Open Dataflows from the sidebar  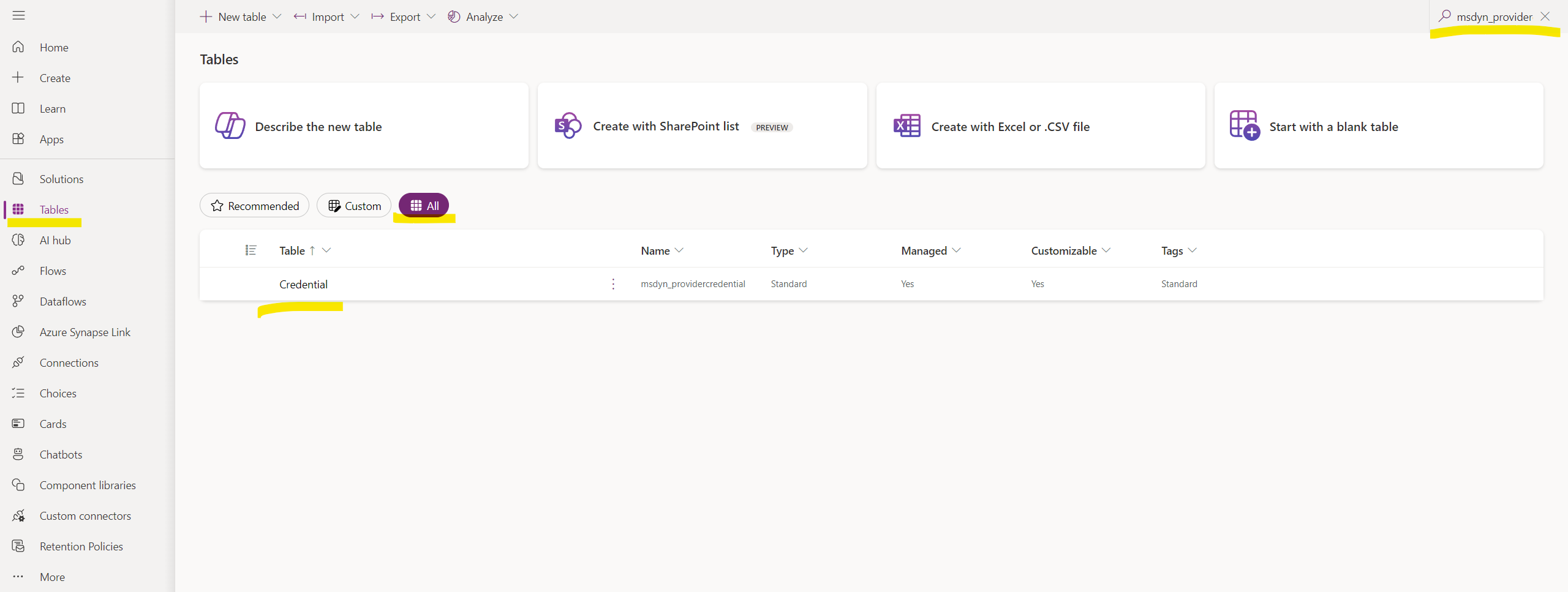[x=62, y=301]
